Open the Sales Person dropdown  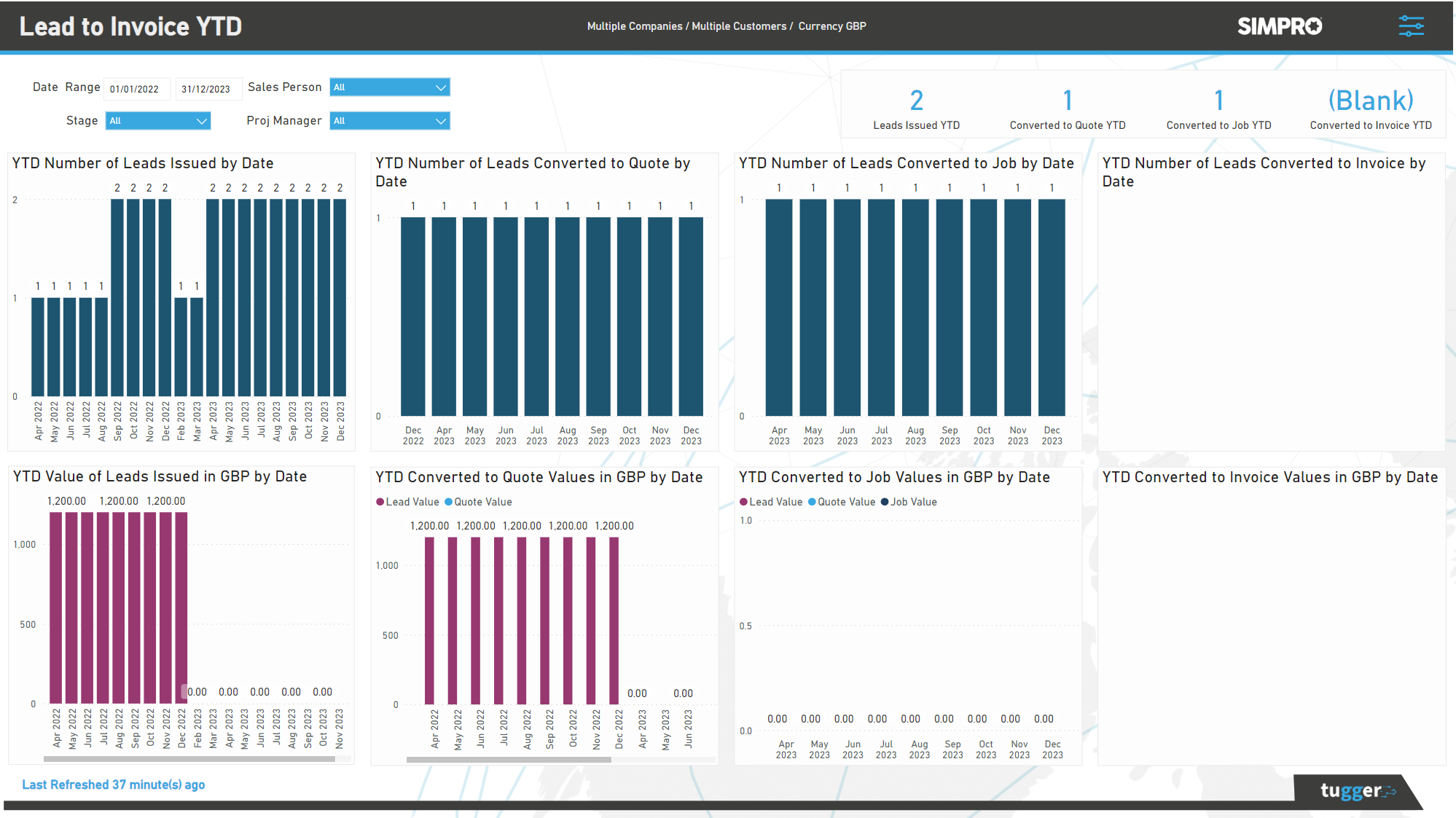pyautogui.click(x=389, y=87)
